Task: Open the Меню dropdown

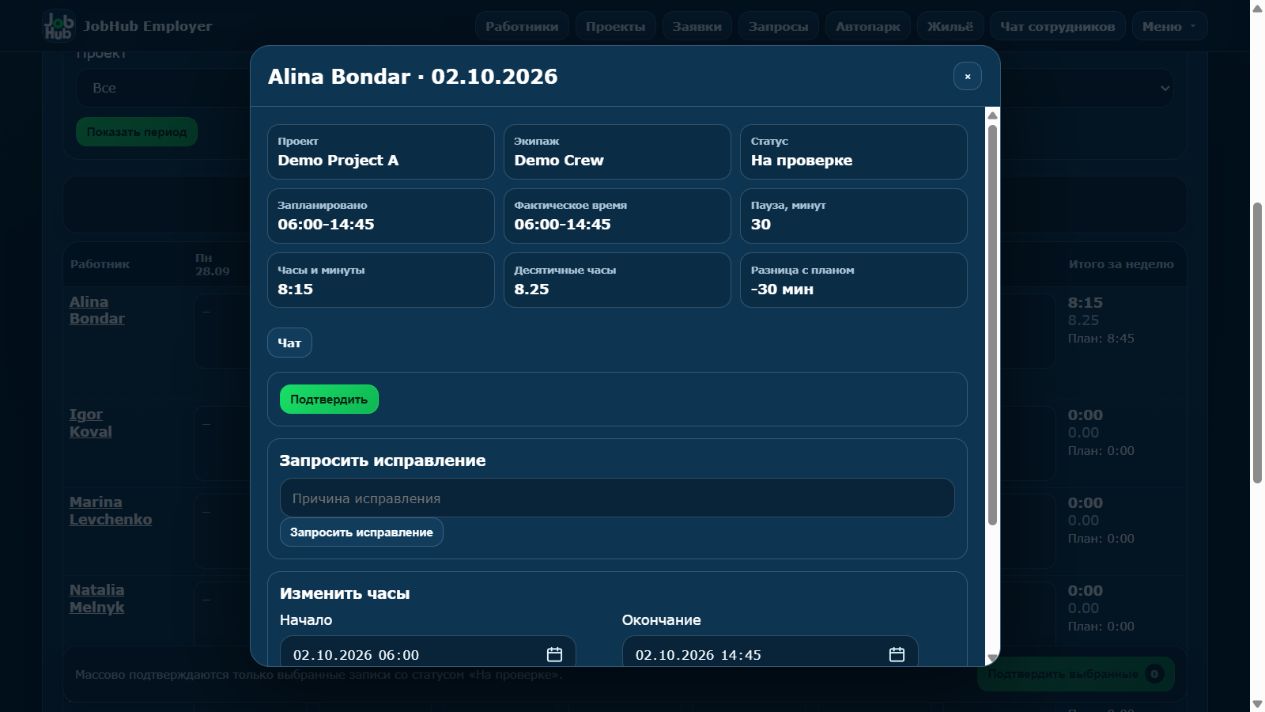Action: tap(1169, 27)
